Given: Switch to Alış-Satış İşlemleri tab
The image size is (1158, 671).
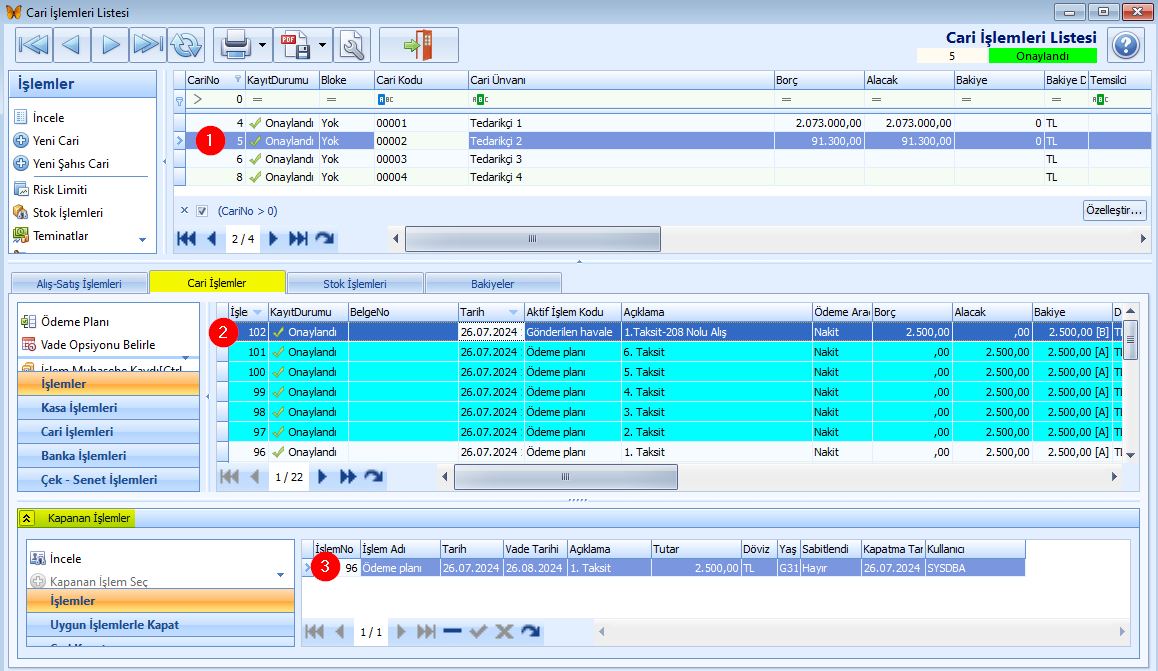Looking at the screenshot, I should pyautogui.click(x=79, y=283).
